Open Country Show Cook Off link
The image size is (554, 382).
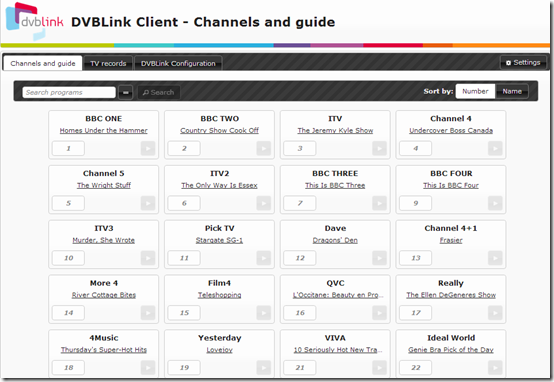click(x=219, y=130)
